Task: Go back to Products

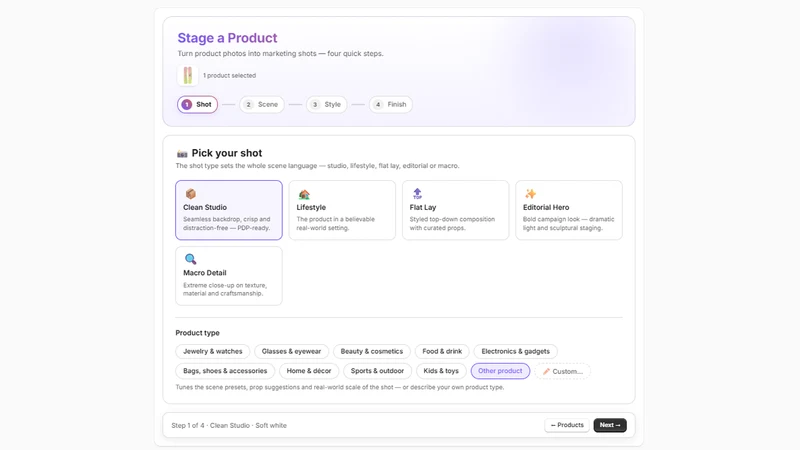Action: click(567, 425)
